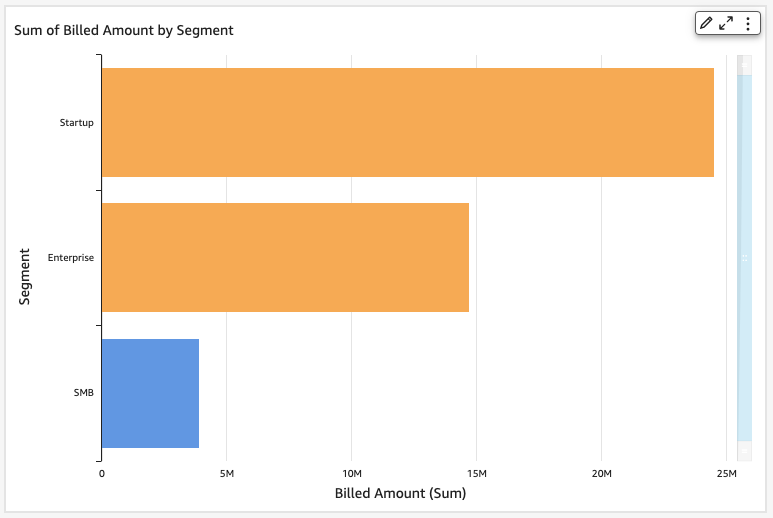This screenshot has width=773, height=518.
Task: Click the SMB axis label
Action: point(84,393)
